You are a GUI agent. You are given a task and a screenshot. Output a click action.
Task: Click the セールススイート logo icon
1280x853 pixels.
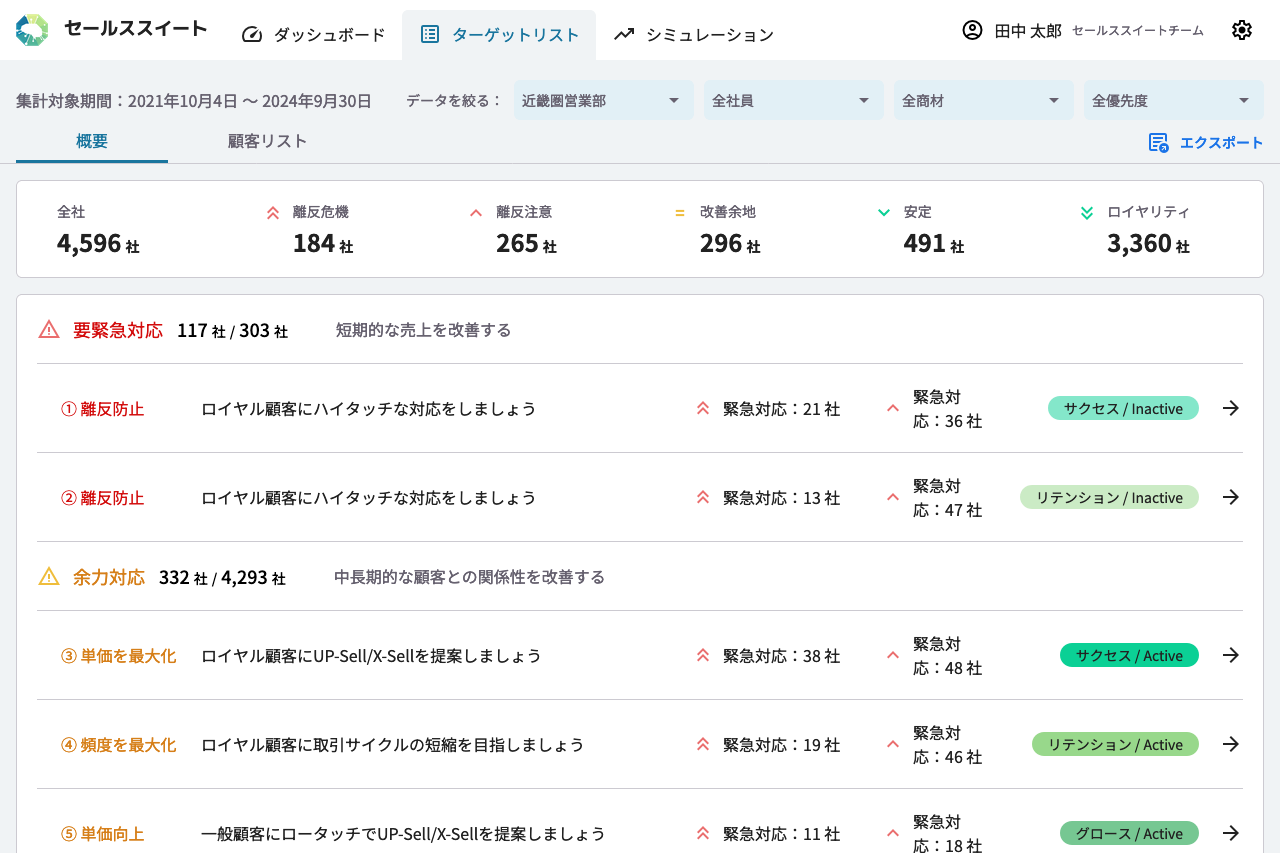32,30
